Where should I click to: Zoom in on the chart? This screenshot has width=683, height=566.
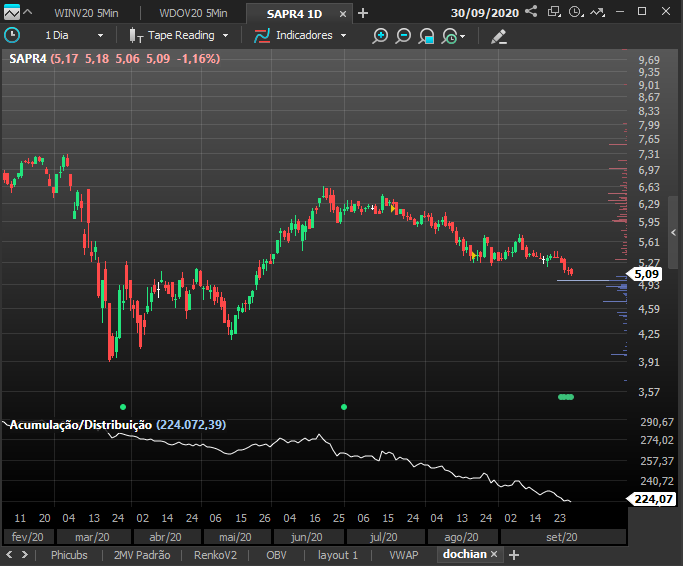(380, 36)
